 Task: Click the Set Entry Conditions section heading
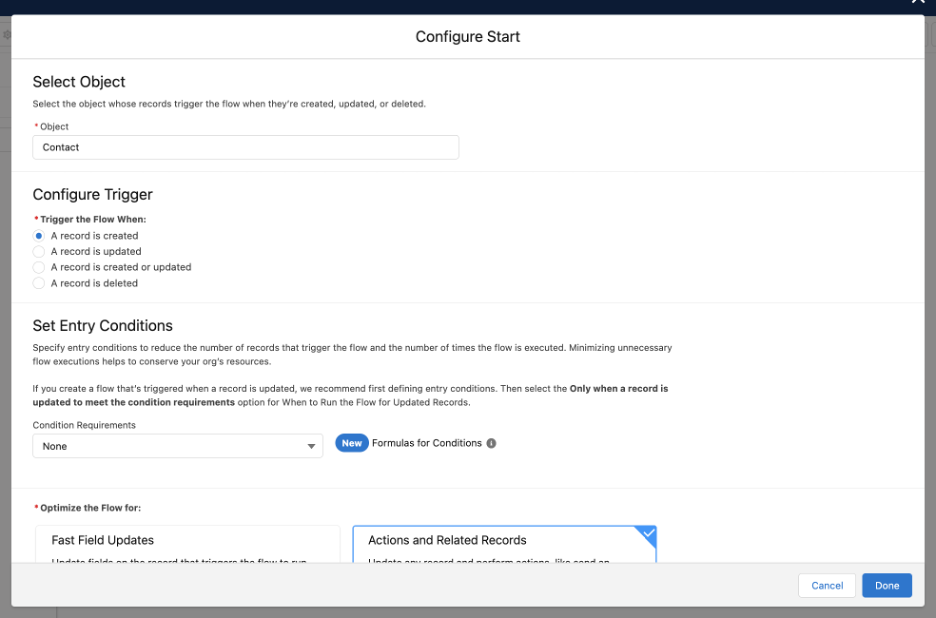click(x=102, y=325)
